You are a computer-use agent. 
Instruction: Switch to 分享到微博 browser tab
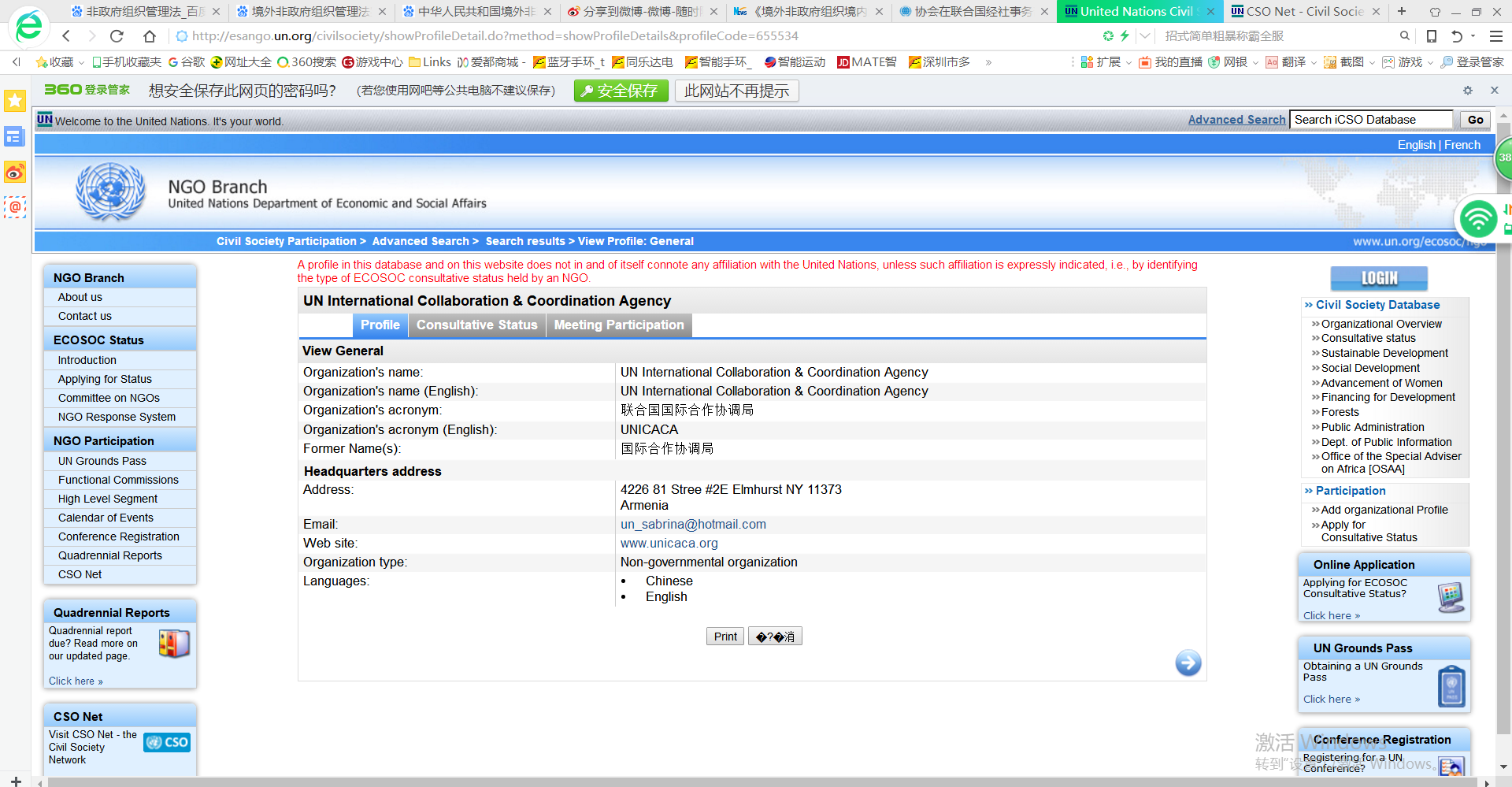[643, 11]
